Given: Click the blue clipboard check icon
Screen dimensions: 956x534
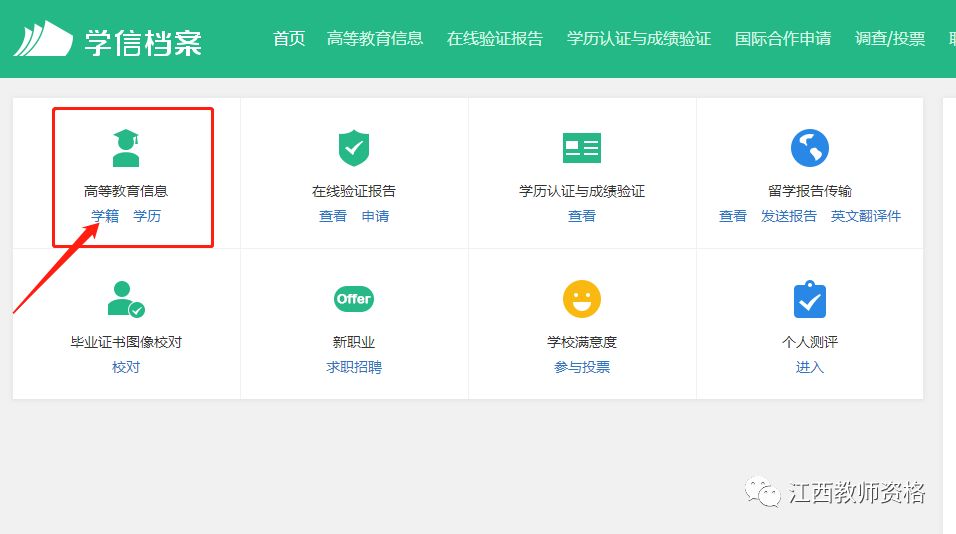Looking at the screenshot, I should [x=810, y=299].
